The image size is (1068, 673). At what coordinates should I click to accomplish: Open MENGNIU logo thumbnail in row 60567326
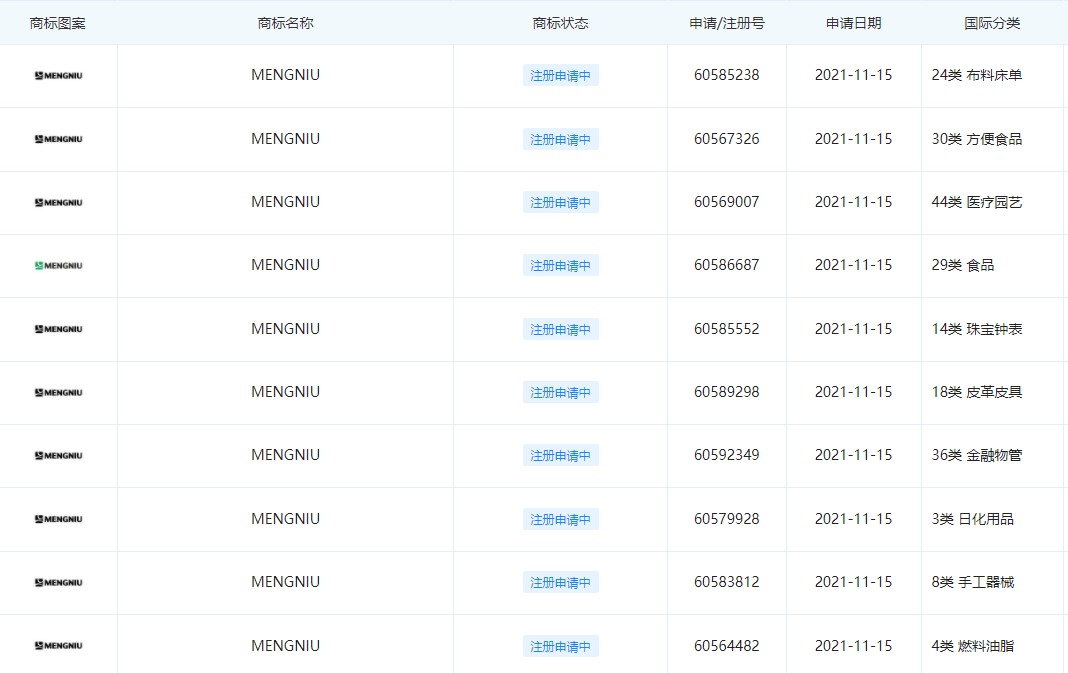(59, 139)
